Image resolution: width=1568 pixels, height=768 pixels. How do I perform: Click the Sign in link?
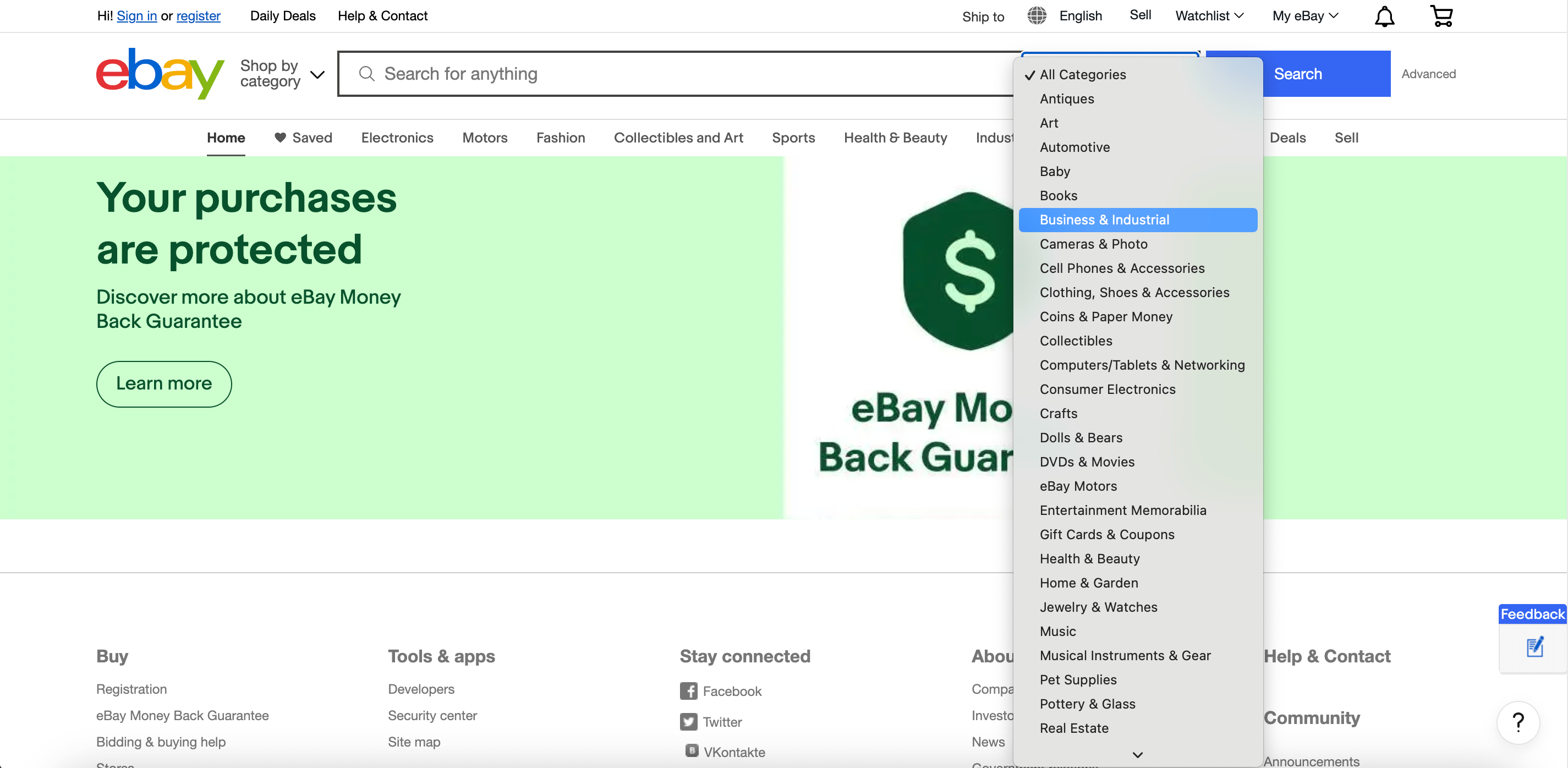(136, 16)
